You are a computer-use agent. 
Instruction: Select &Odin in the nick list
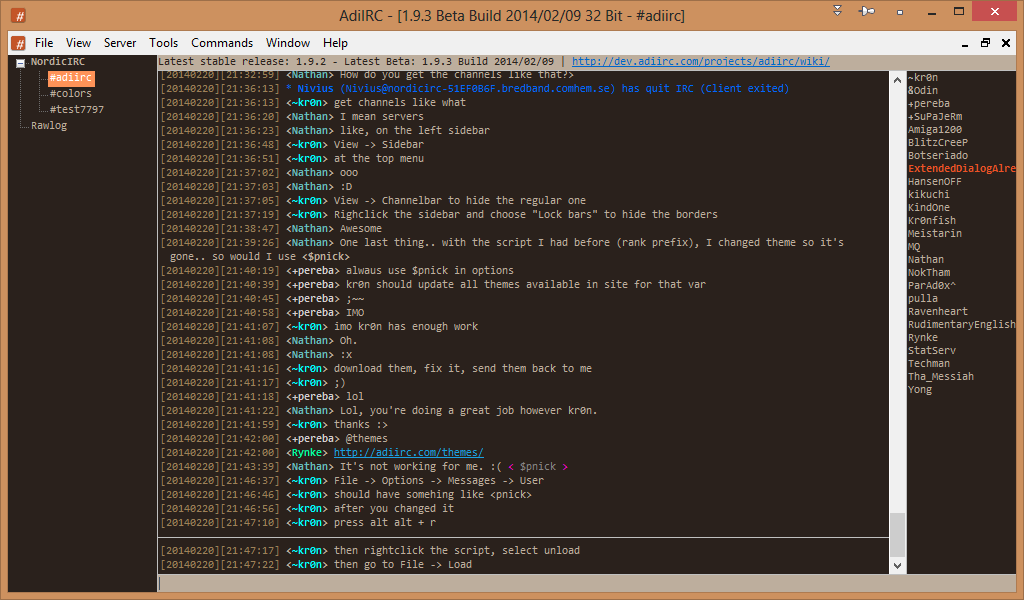point(923,91)
